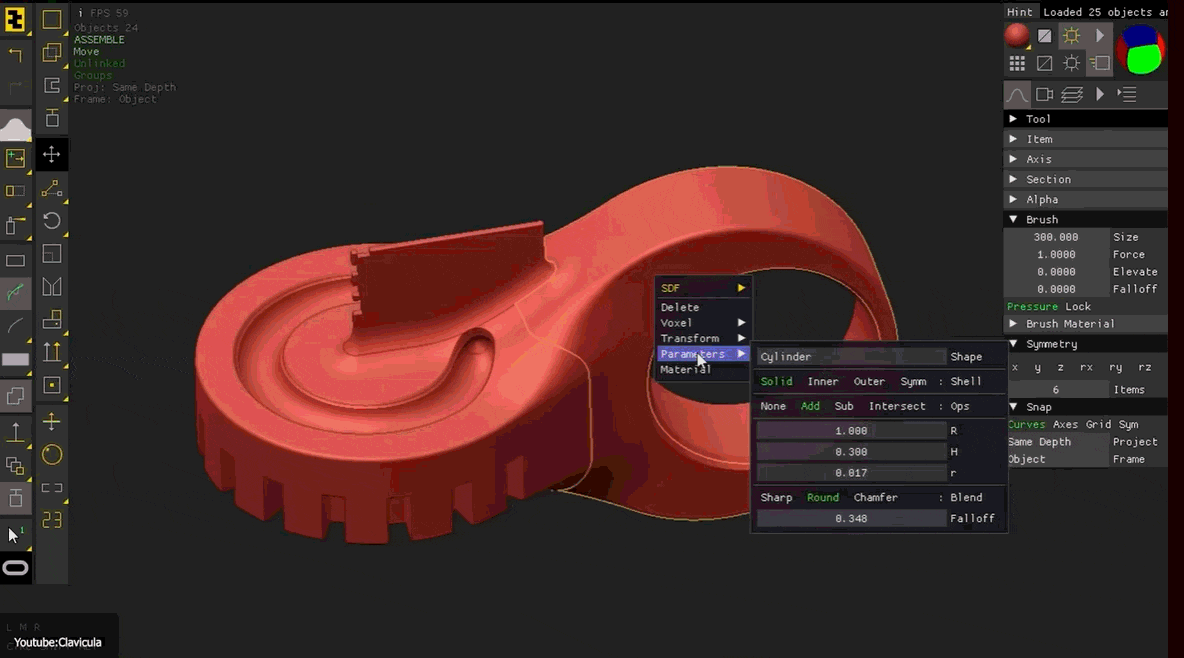
Task: Click the undo arrow icon
Action: coord(15,55)
